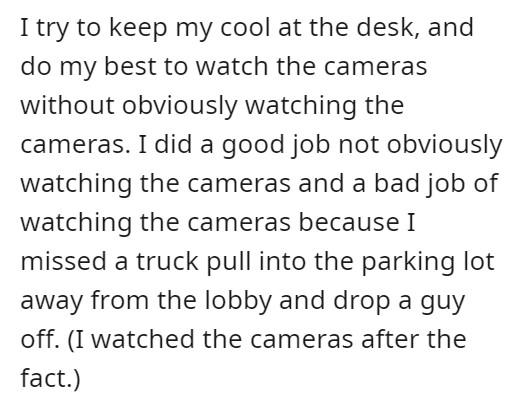Image resolution: width=509 pixels, height=403 pixels.
Task: Click the word "bad" before "job of"
Action: (x=396, y=183)
